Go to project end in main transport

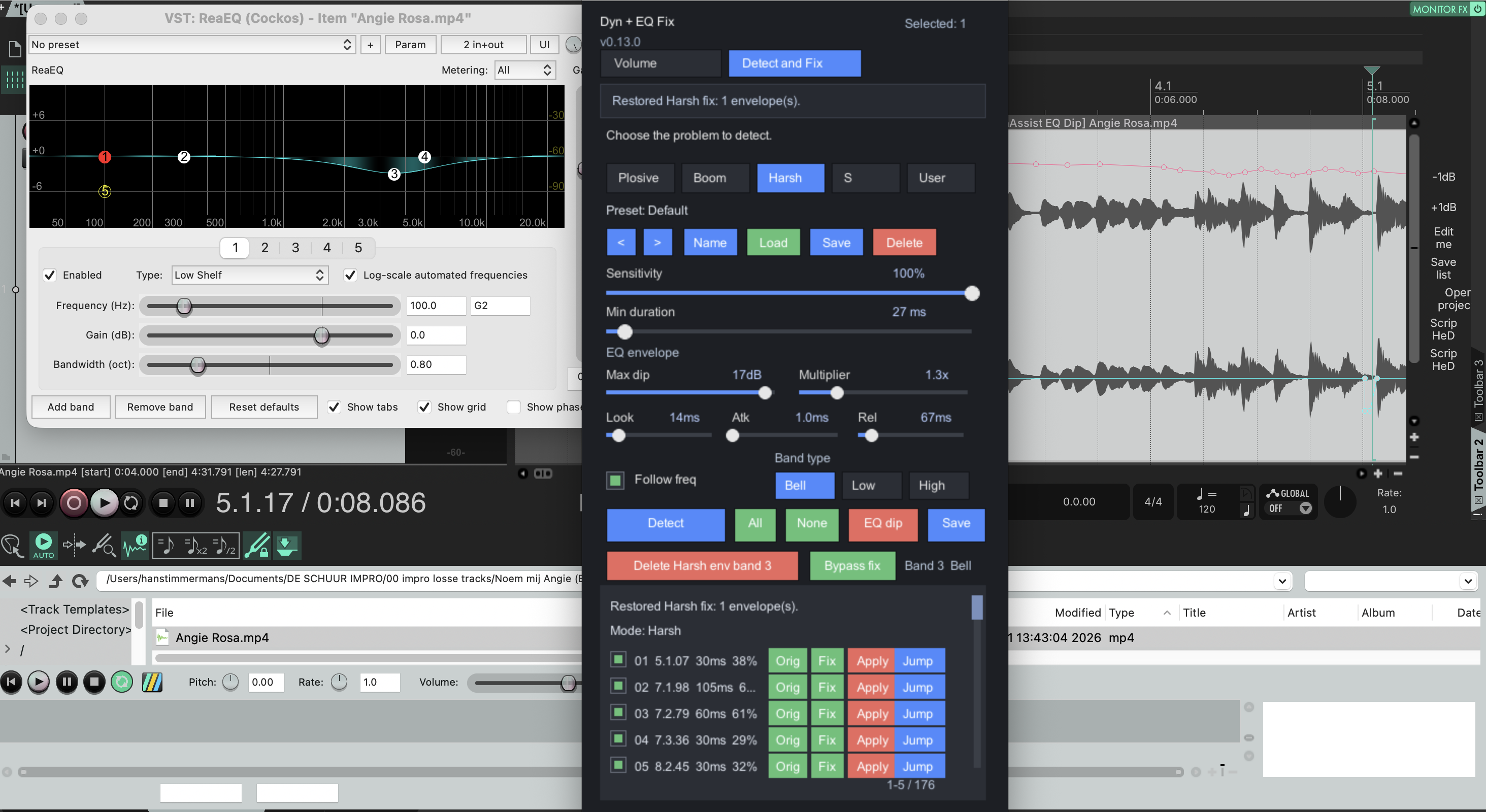42,503
